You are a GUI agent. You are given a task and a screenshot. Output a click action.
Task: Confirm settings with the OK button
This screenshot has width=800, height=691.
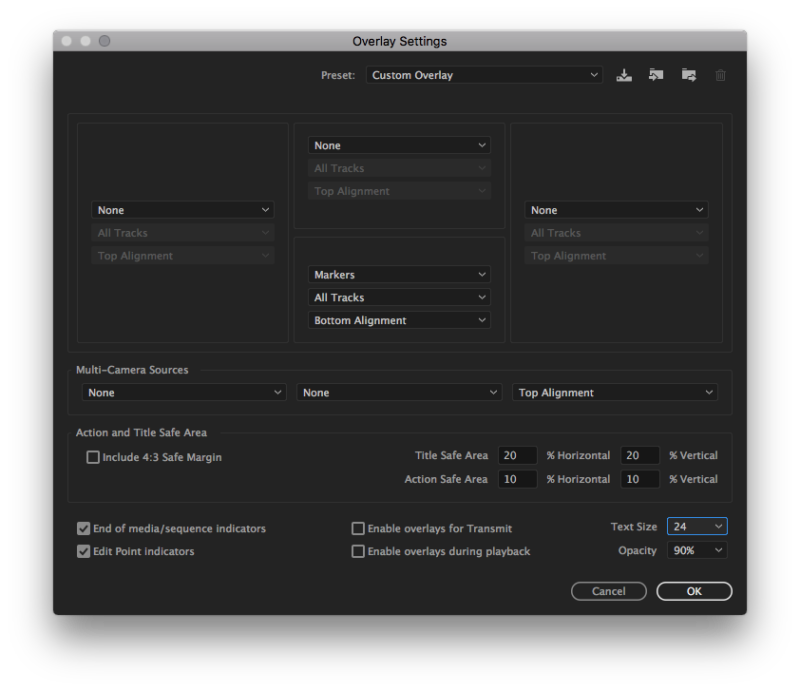[694, 590]
